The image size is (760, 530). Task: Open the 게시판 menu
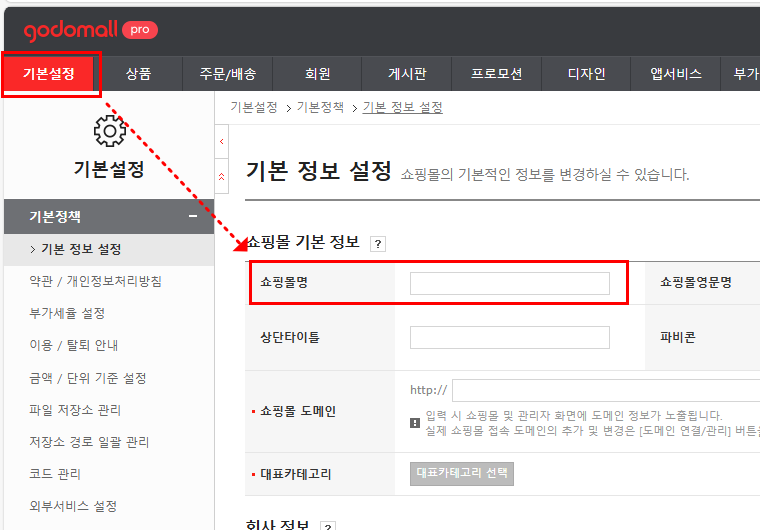pyautogui.click(x=407, y=74)
